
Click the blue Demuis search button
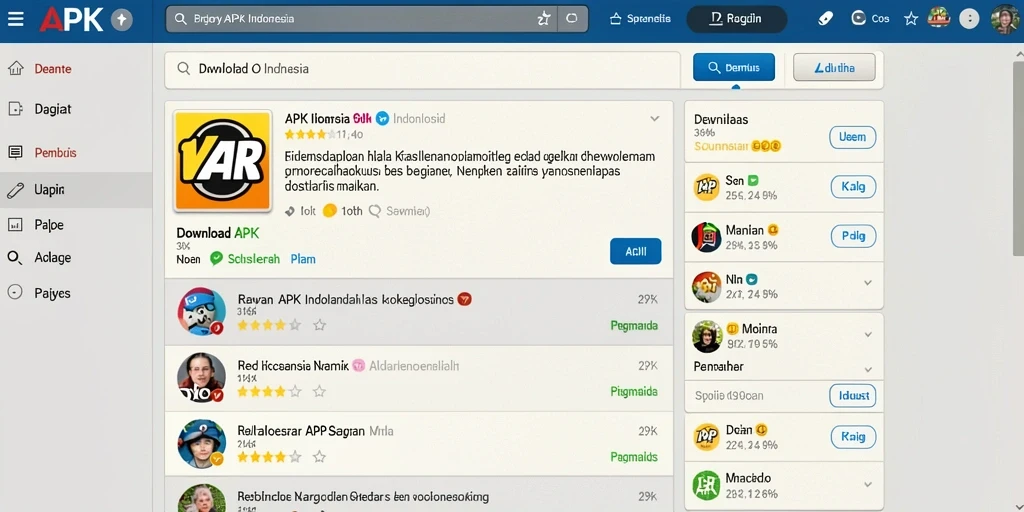point(733,67)
